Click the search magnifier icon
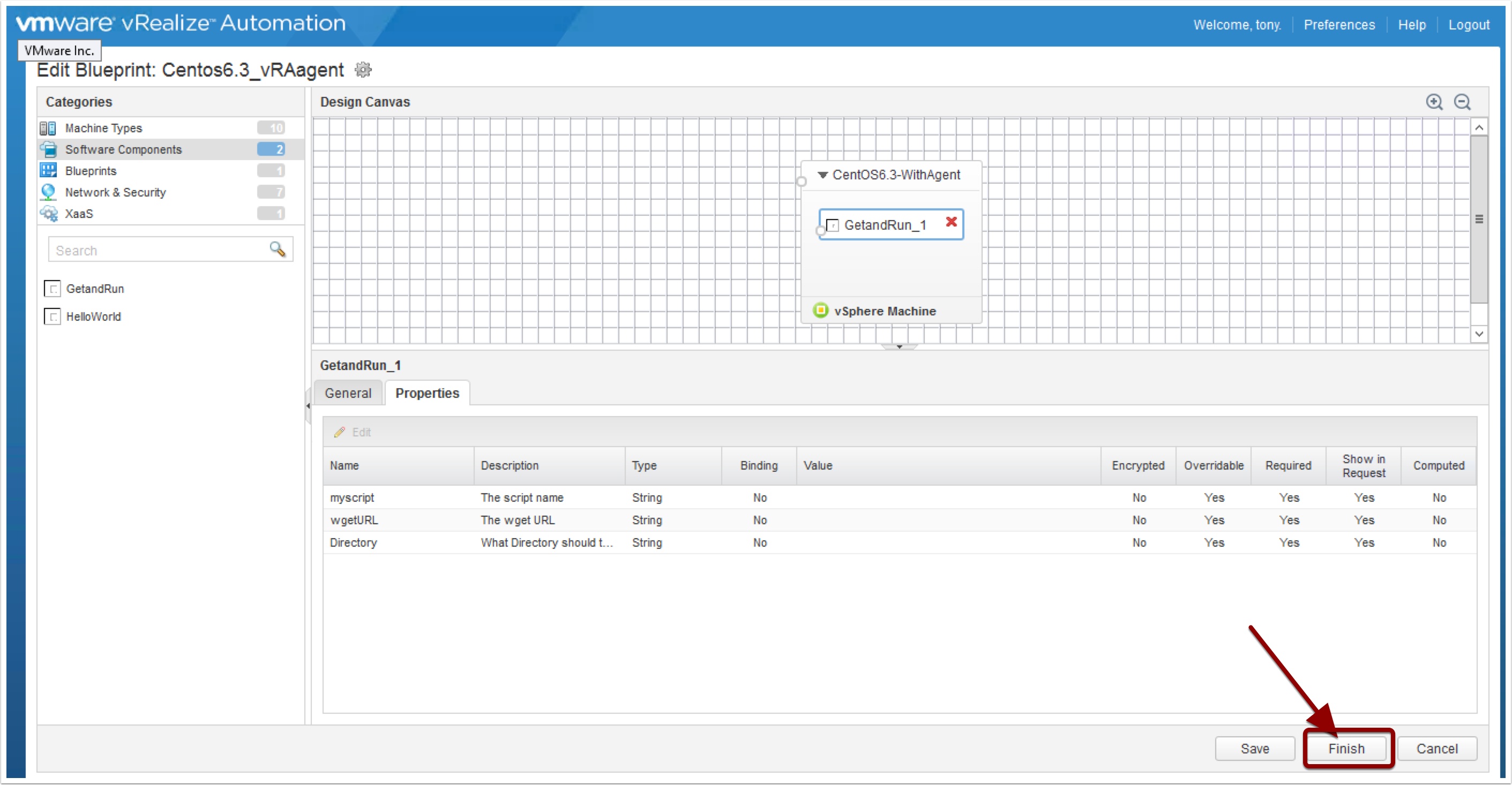1512x785 pixels. click(x=277, y=250)
